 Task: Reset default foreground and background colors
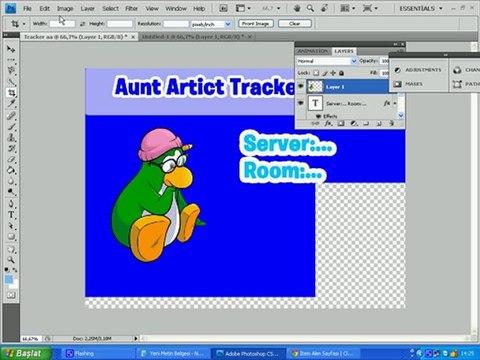pos(7,270)
